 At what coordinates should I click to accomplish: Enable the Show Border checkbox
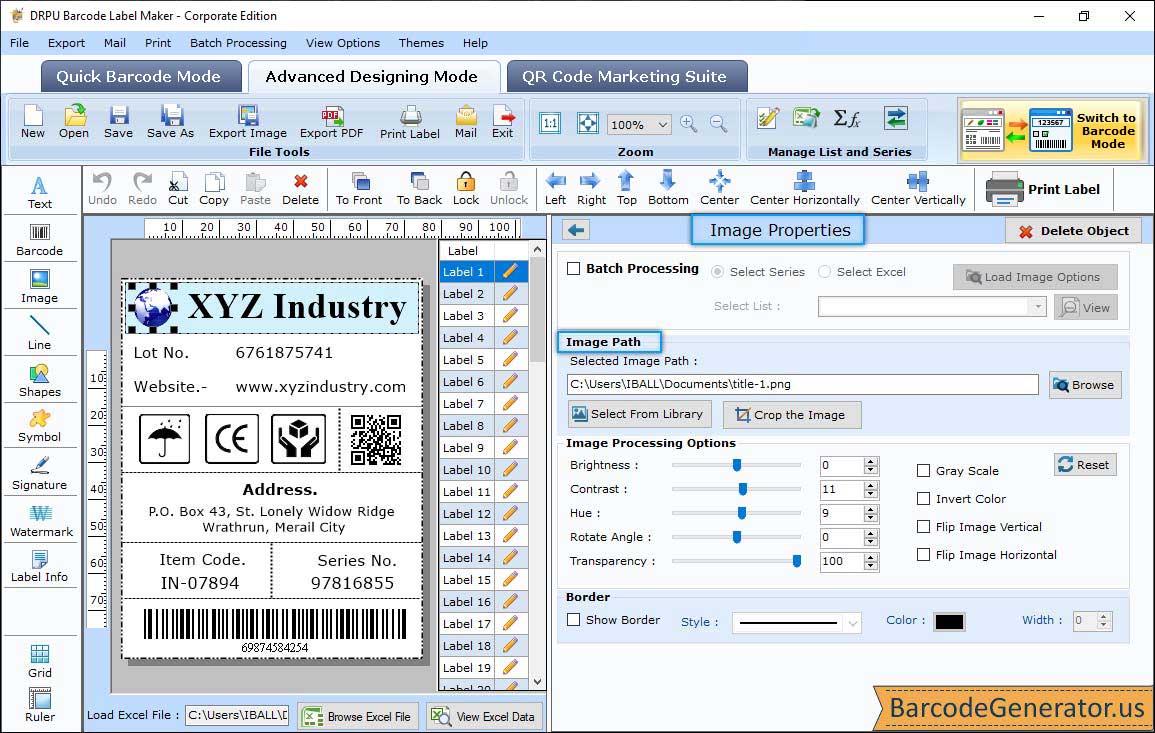[x=574, y=620]
